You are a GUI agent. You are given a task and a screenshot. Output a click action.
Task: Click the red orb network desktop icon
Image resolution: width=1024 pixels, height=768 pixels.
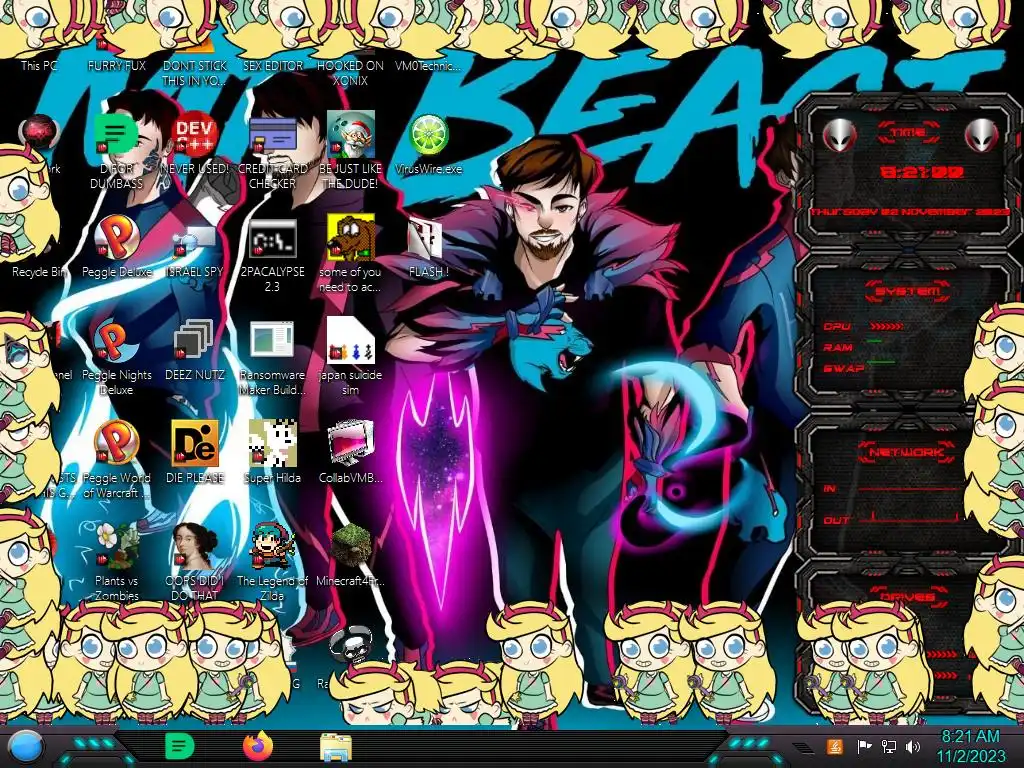pyautogui.click(x=39, y=133)
